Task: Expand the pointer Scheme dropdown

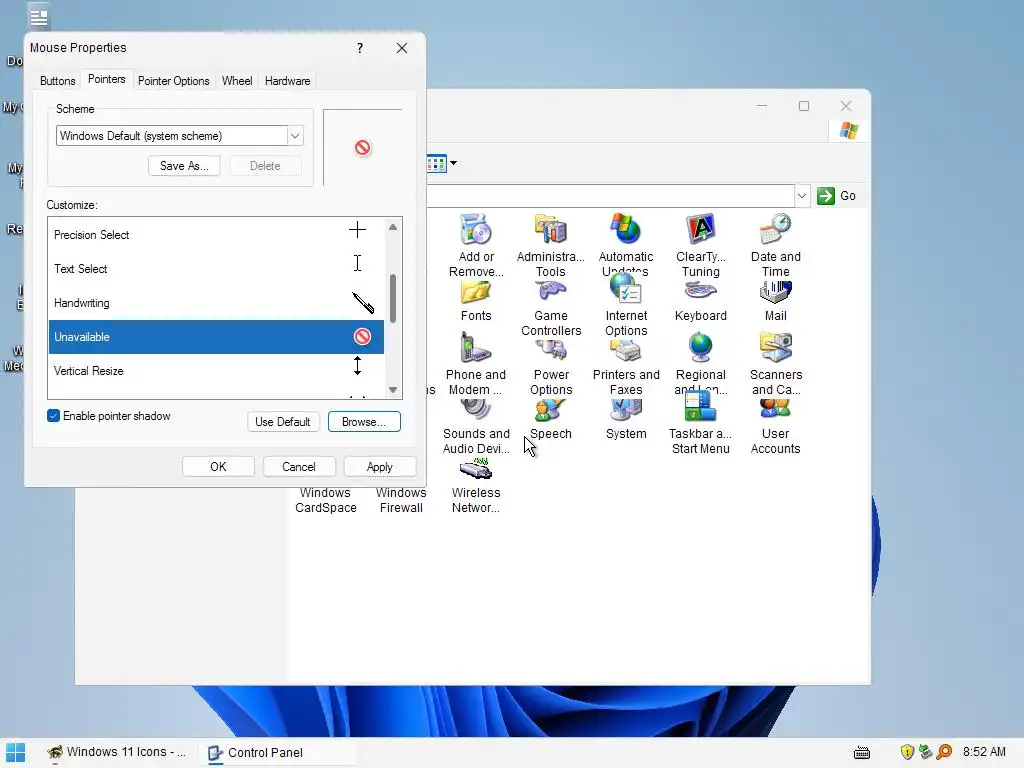Action: [295, 136]
